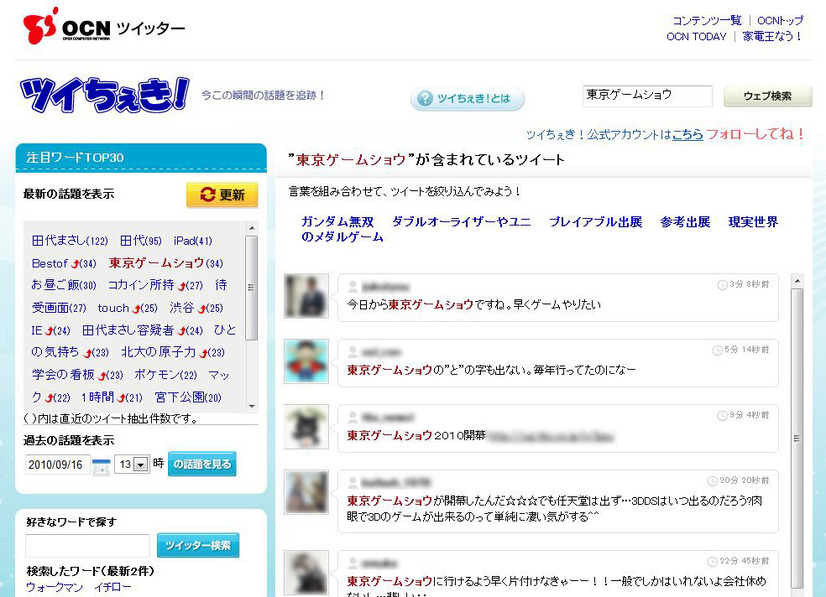Screen dimensions: 826x597
Task: Select trending word 東京ゲームショウ(34)
Action: 166,263
